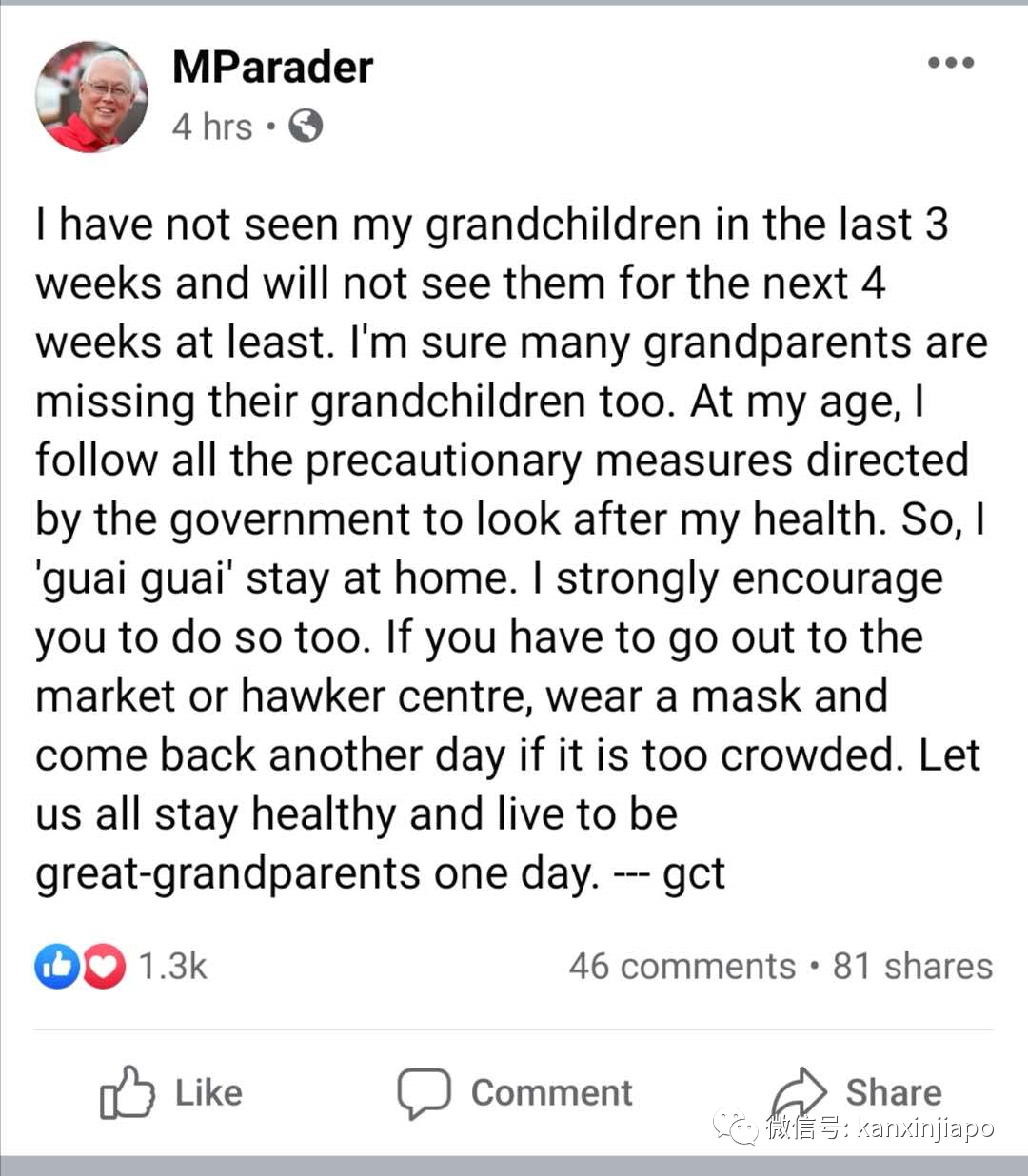Screen dimensions: 1028x1176
Task: Open the post options three-dot menu
Action: point(951,64)
